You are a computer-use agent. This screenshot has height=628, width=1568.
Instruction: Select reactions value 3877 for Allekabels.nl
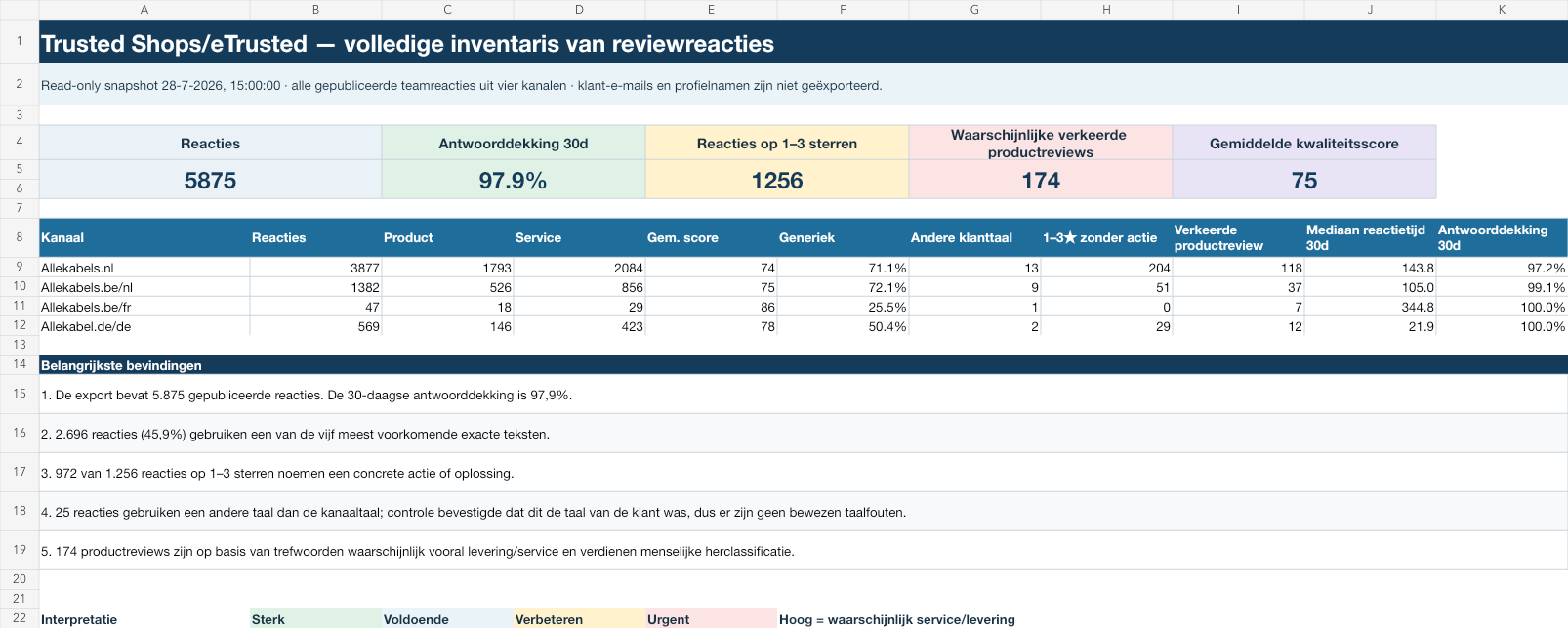tap(315, 268)
